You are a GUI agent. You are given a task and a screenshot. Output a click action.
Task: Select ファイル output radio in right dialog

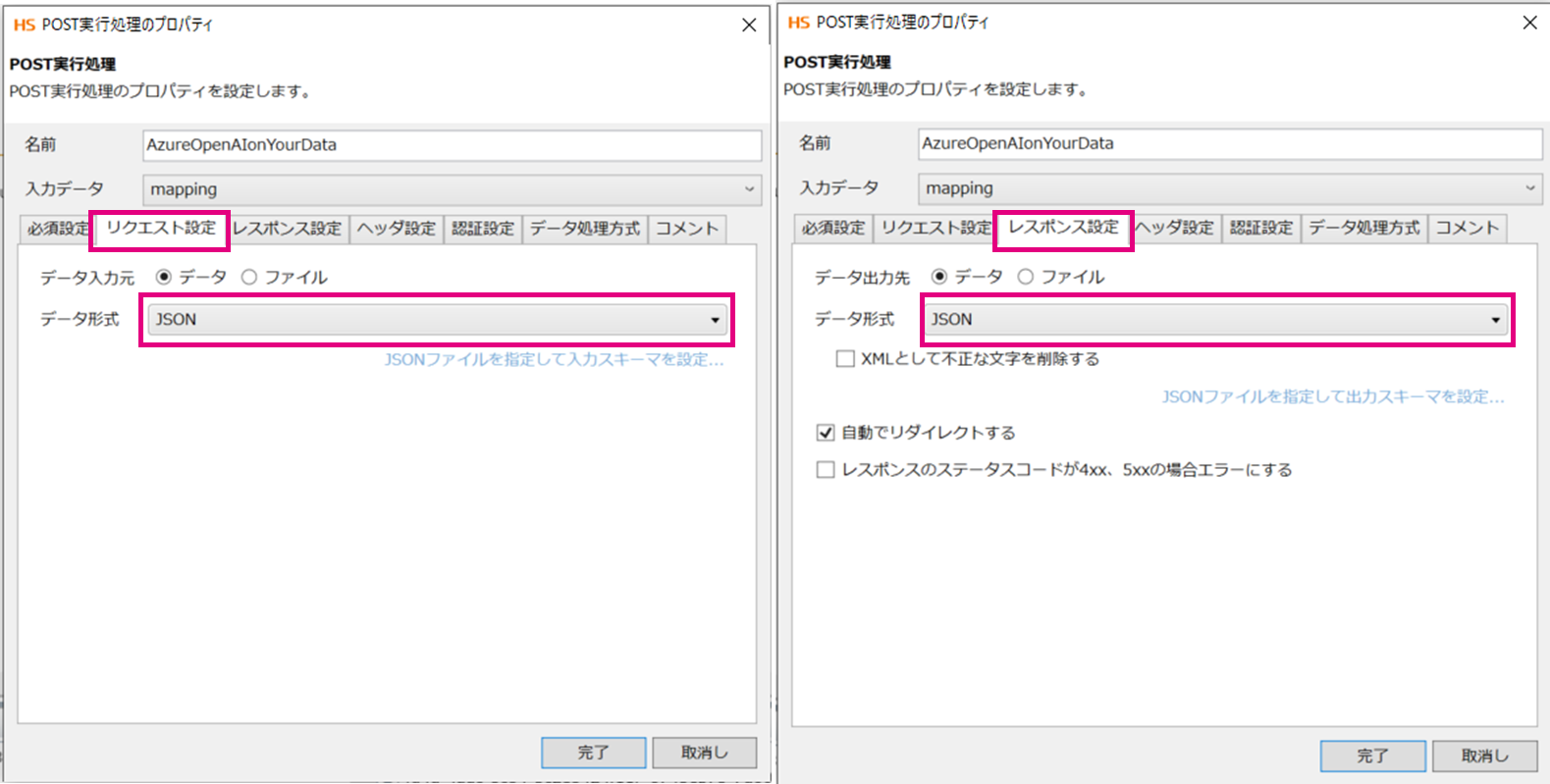click(1026, 277)
